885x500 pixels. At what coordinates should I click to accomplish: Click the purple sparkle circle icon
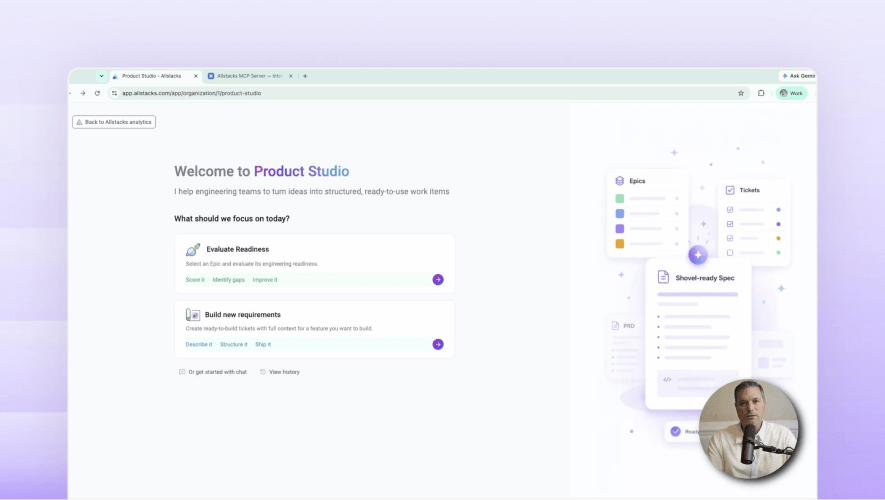tap(698, 255)
